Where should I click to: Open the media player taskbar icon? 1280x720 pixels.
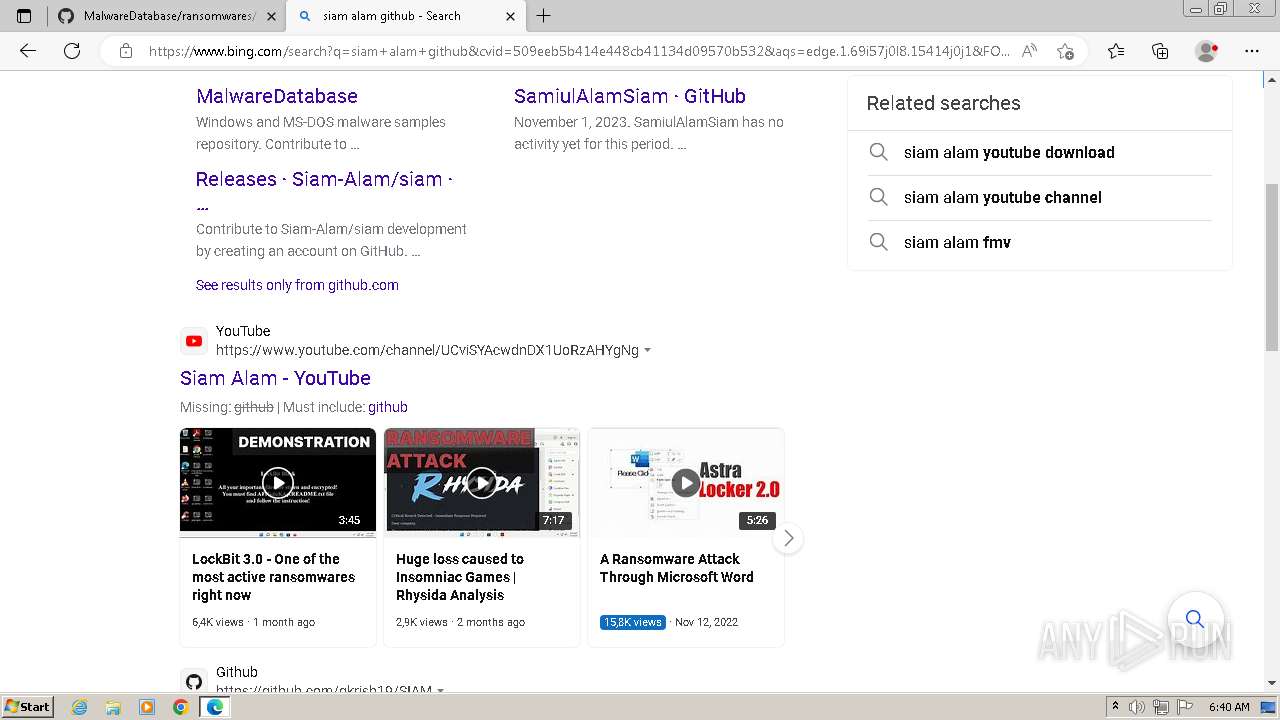pyautogui.click(x=147, y=707)
